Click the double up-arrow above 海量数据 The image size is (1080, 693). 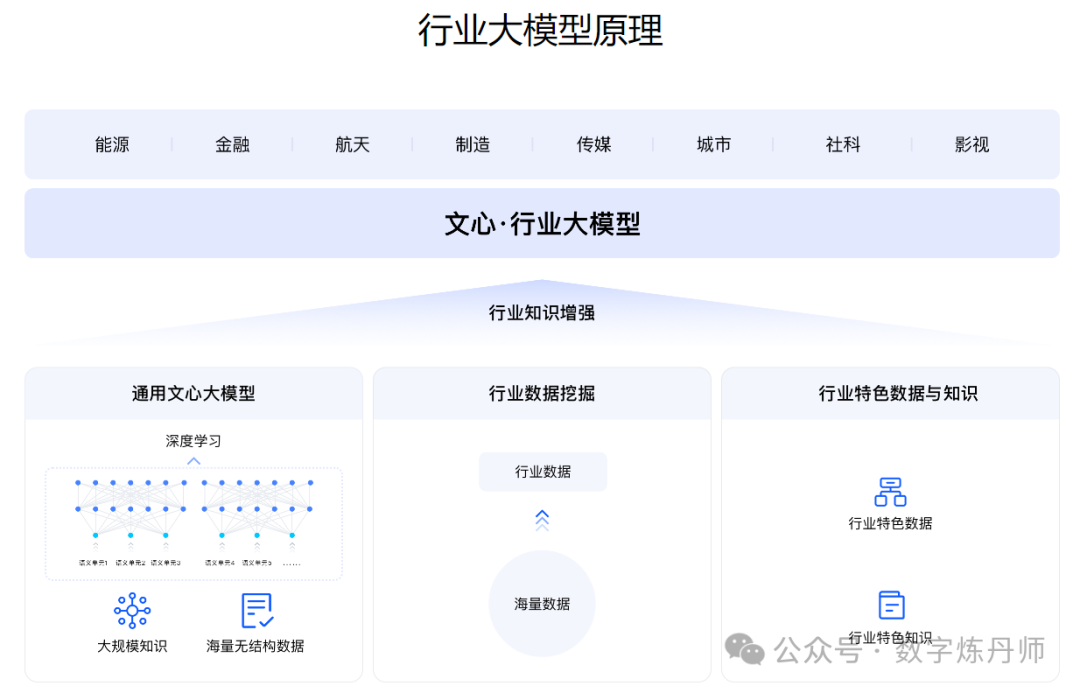542,520
